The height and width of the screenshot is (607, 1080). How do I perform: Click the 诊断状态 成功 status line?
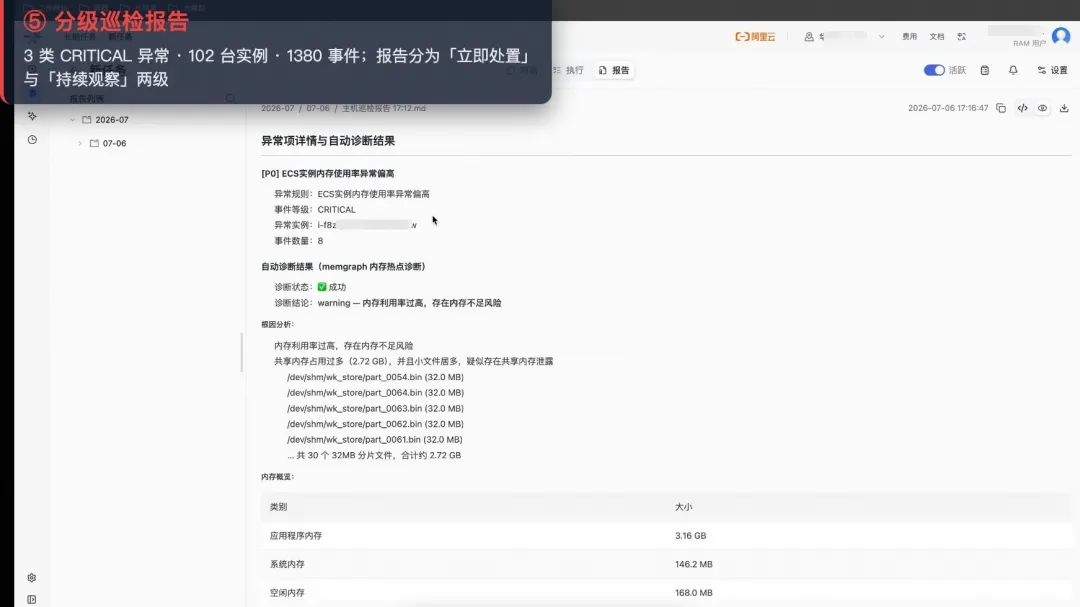tap(310, 287)
